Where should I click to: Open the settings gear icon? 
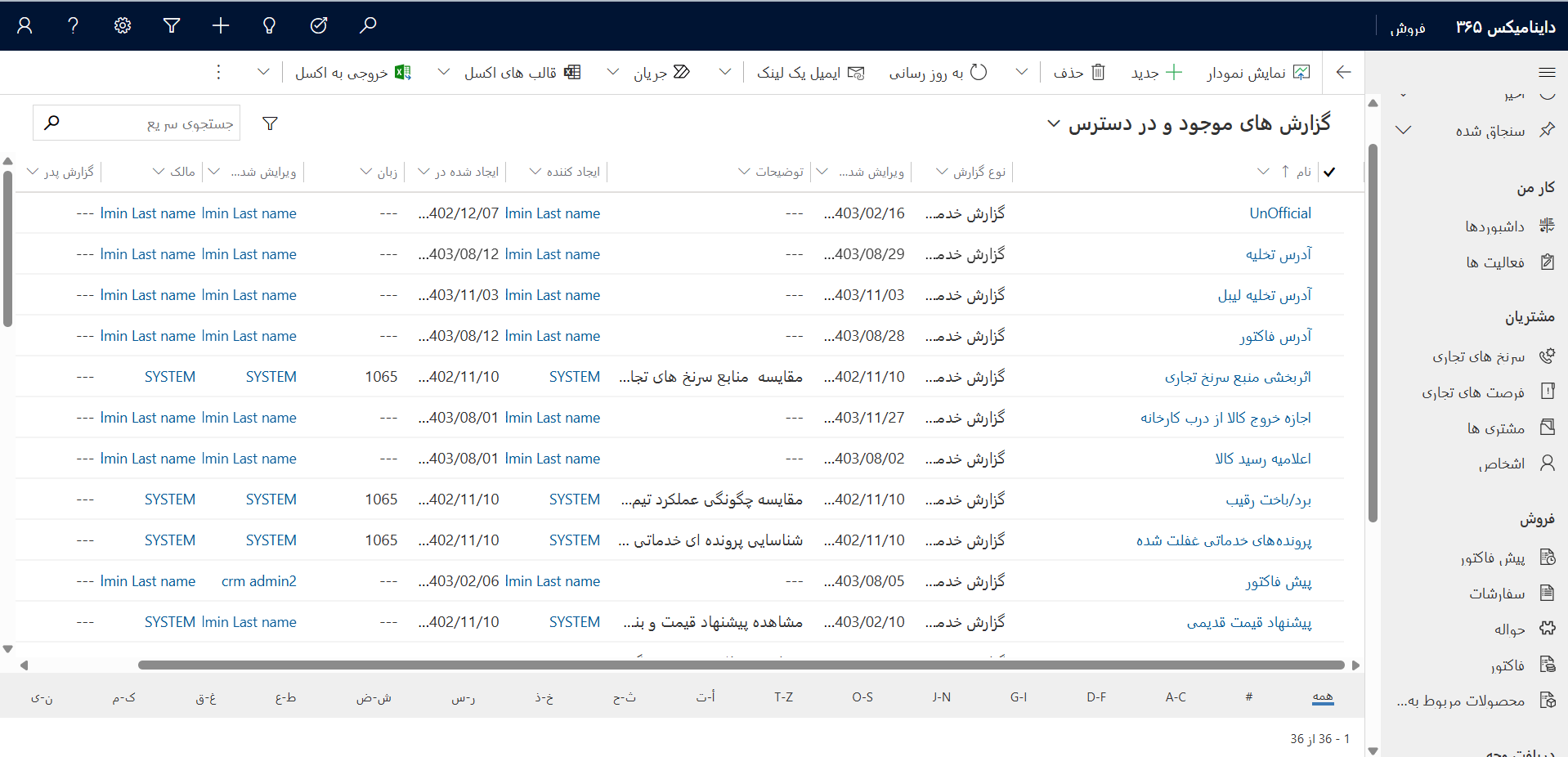(x=123, y=25)
